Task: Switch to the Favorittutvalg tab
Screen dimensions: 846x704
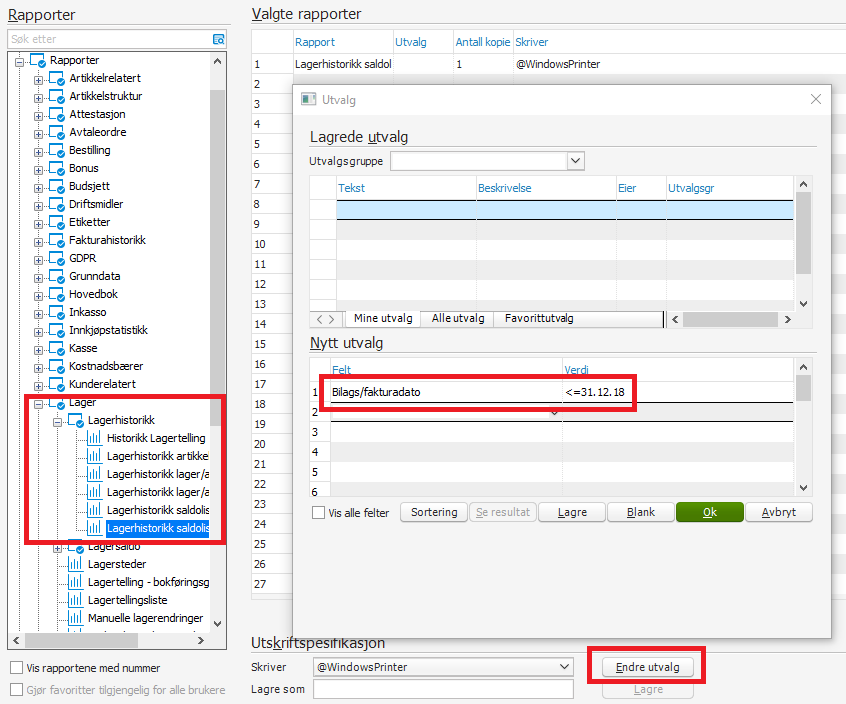Action: pos(539,319)
